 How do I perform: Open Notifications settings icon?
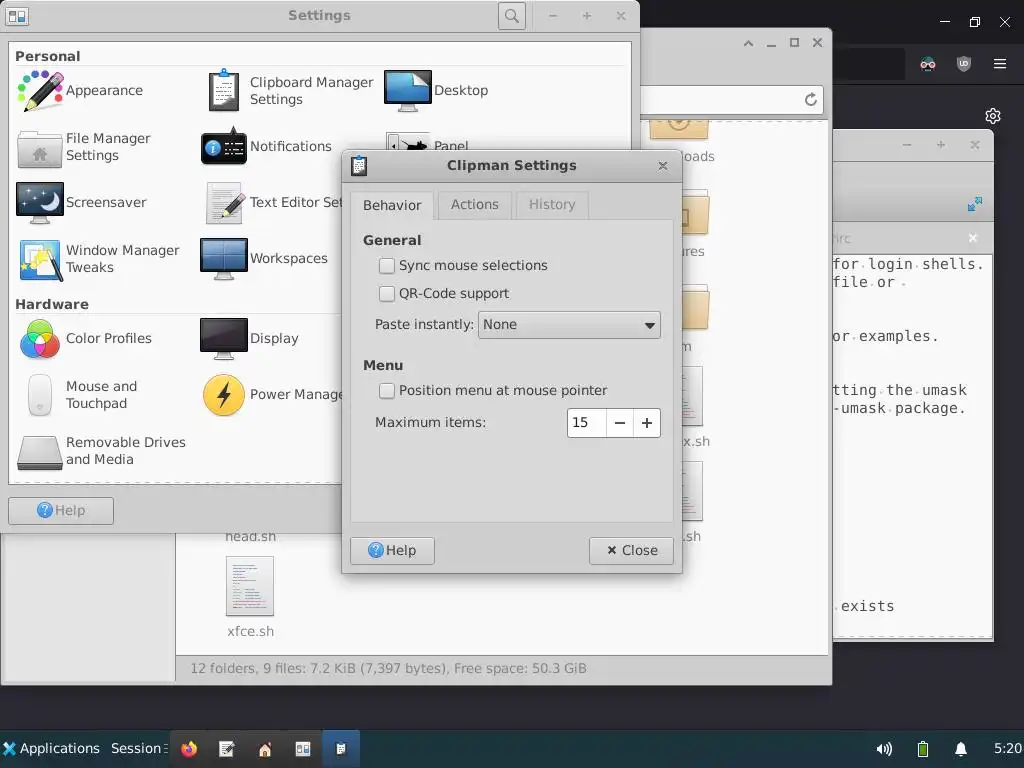pyautogui.click(x=223, y=147)
